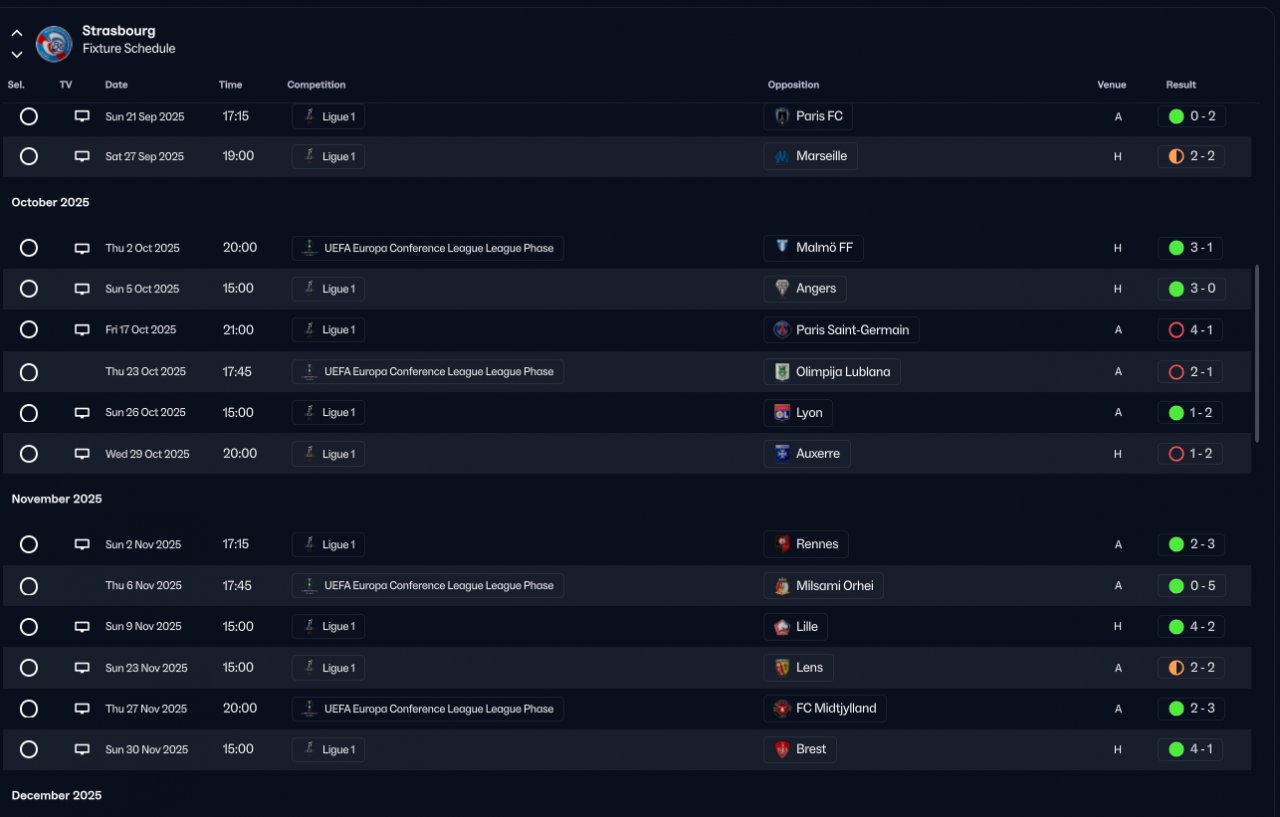The width and height of the screenshot is (1280, 817).
Task: Click the Result column header
Action: tap(1180, 85)
